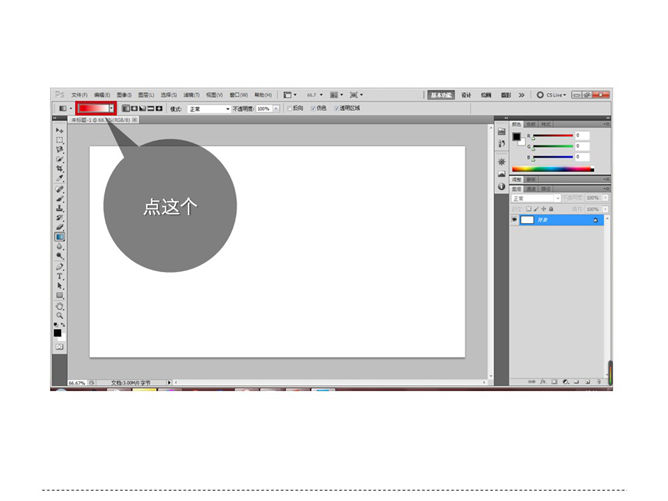Click the red channel slider in Color panel
Screen dimensions: 668x501
552,136
